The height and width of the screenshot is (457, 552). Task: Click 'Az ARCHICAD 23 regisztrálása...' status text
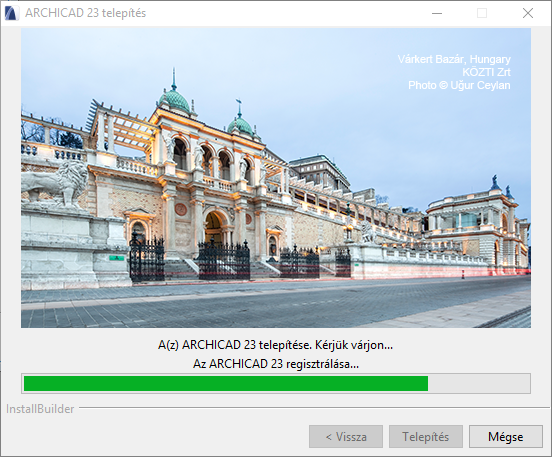[x=276, y=364]
